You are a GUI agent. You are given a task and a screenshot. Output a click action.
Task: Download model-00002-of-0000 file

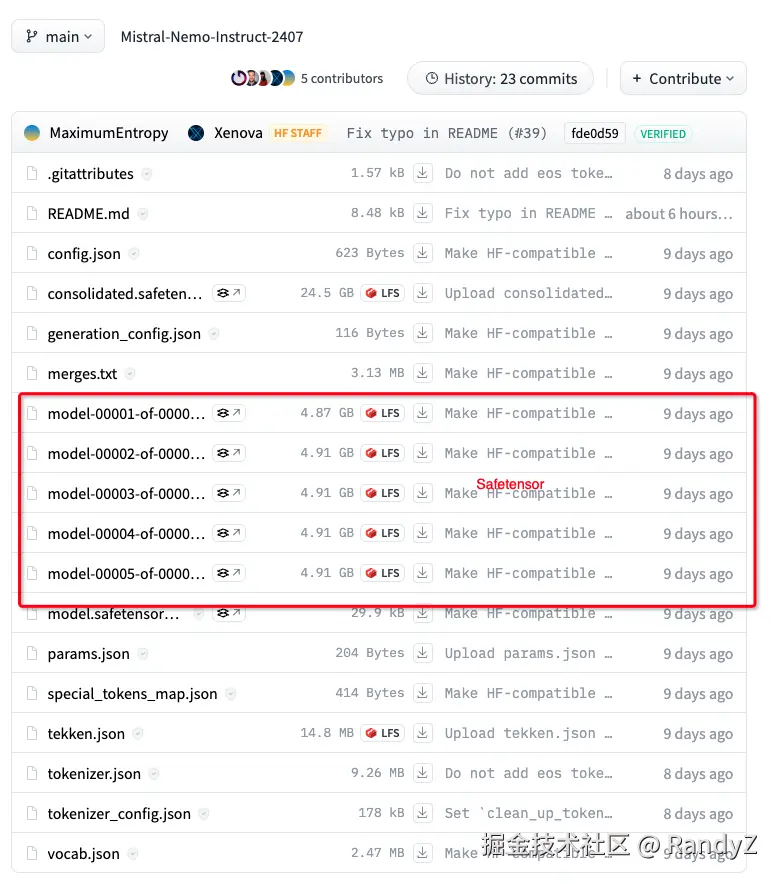coord(422,453)
